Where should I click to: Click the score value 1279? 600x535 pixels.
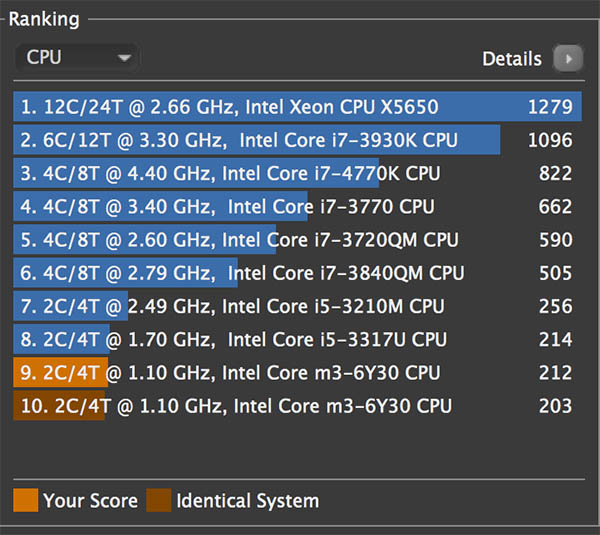click(550, 107)
